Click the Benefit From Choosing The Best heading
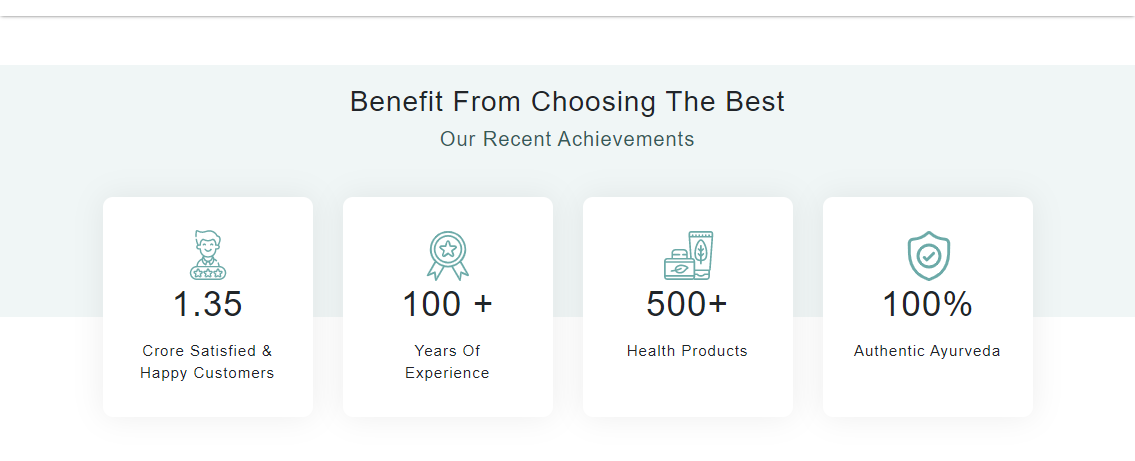This screenshot has height=461, width=1135. (567, 102)
